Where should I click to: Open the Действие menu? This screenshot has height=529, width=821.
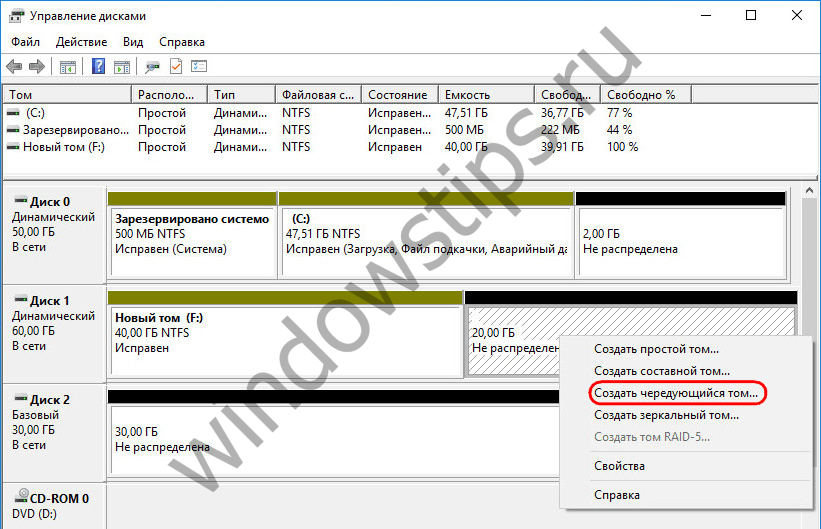(x=82, y=42)
